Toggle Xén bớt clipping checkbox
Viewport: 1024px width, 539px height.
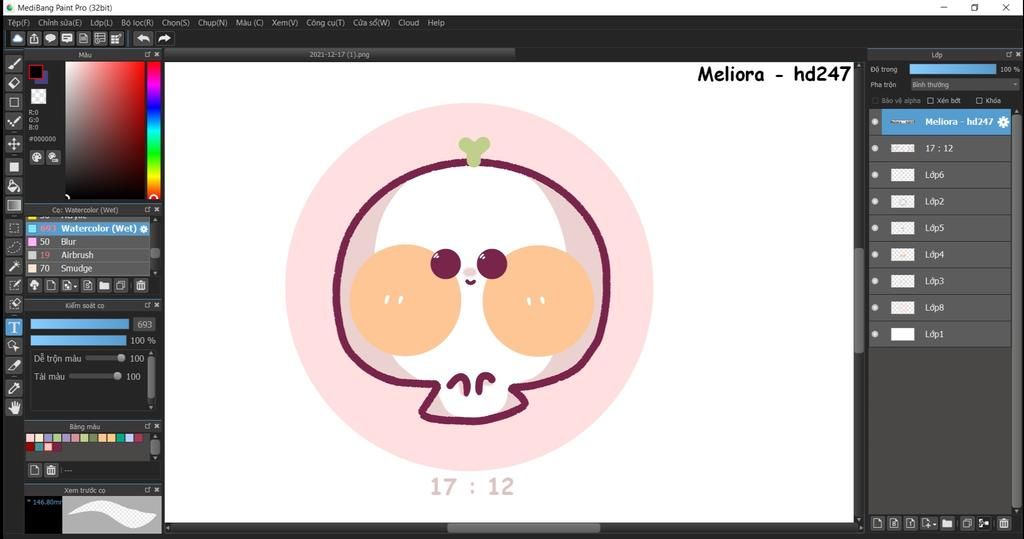[931, 101]
